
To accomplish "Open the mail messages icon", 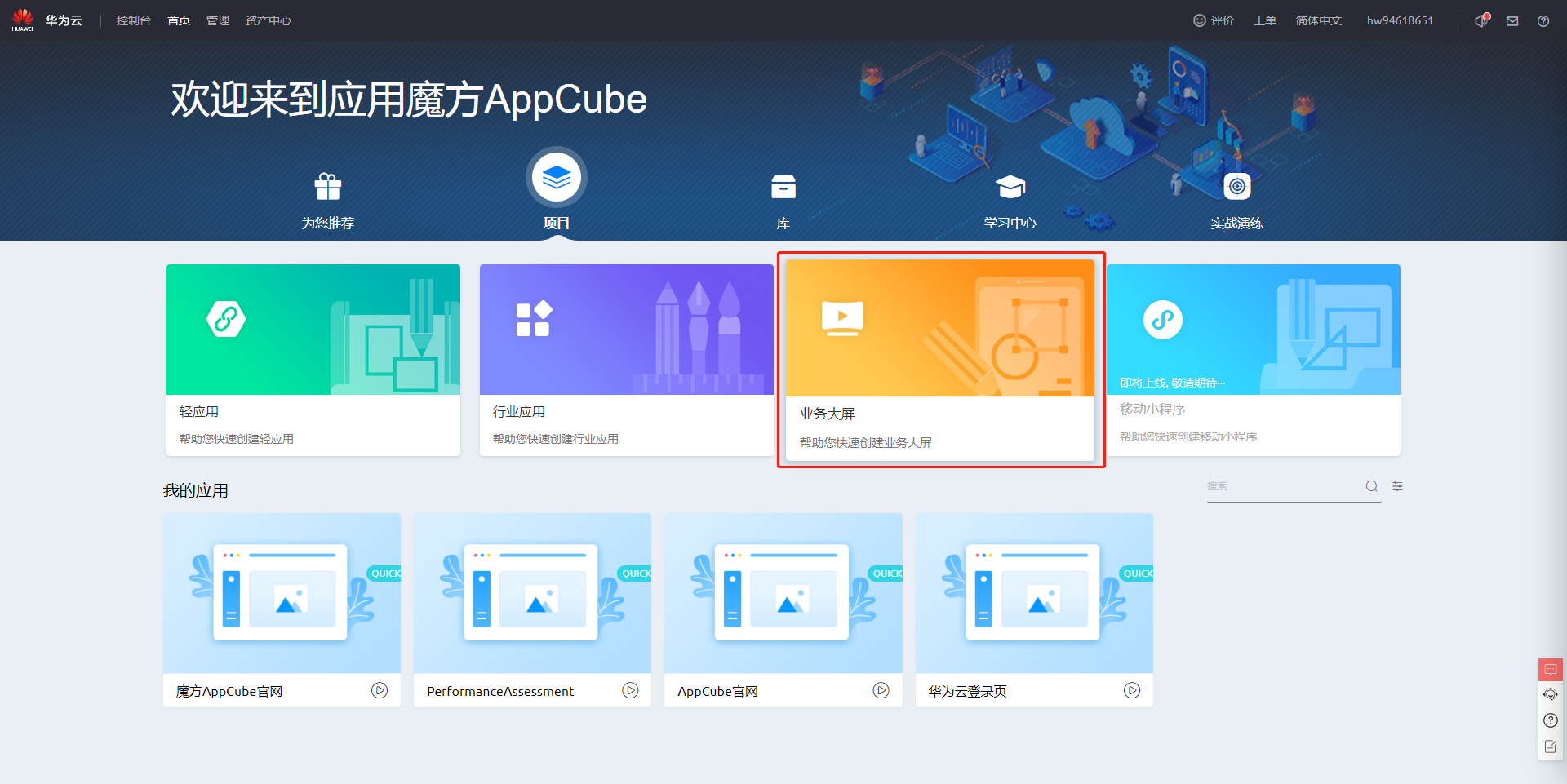I will 1512,21.
